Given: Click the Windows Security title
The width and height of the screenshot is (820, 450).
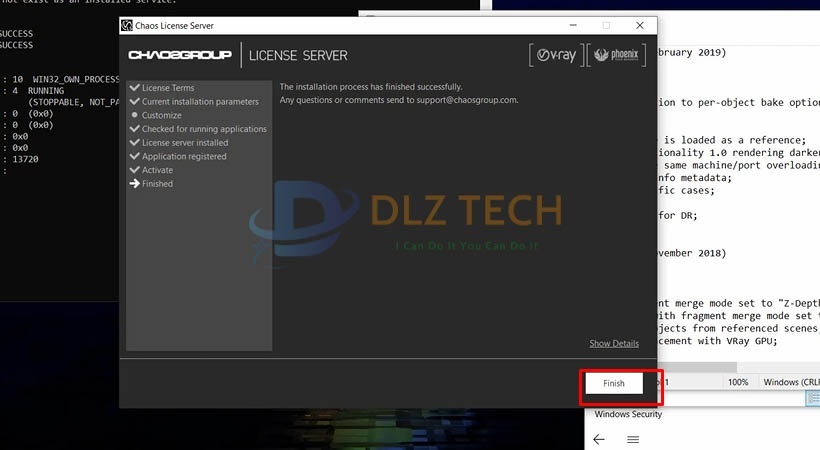Looking at the screenshot, I should 628,414.
